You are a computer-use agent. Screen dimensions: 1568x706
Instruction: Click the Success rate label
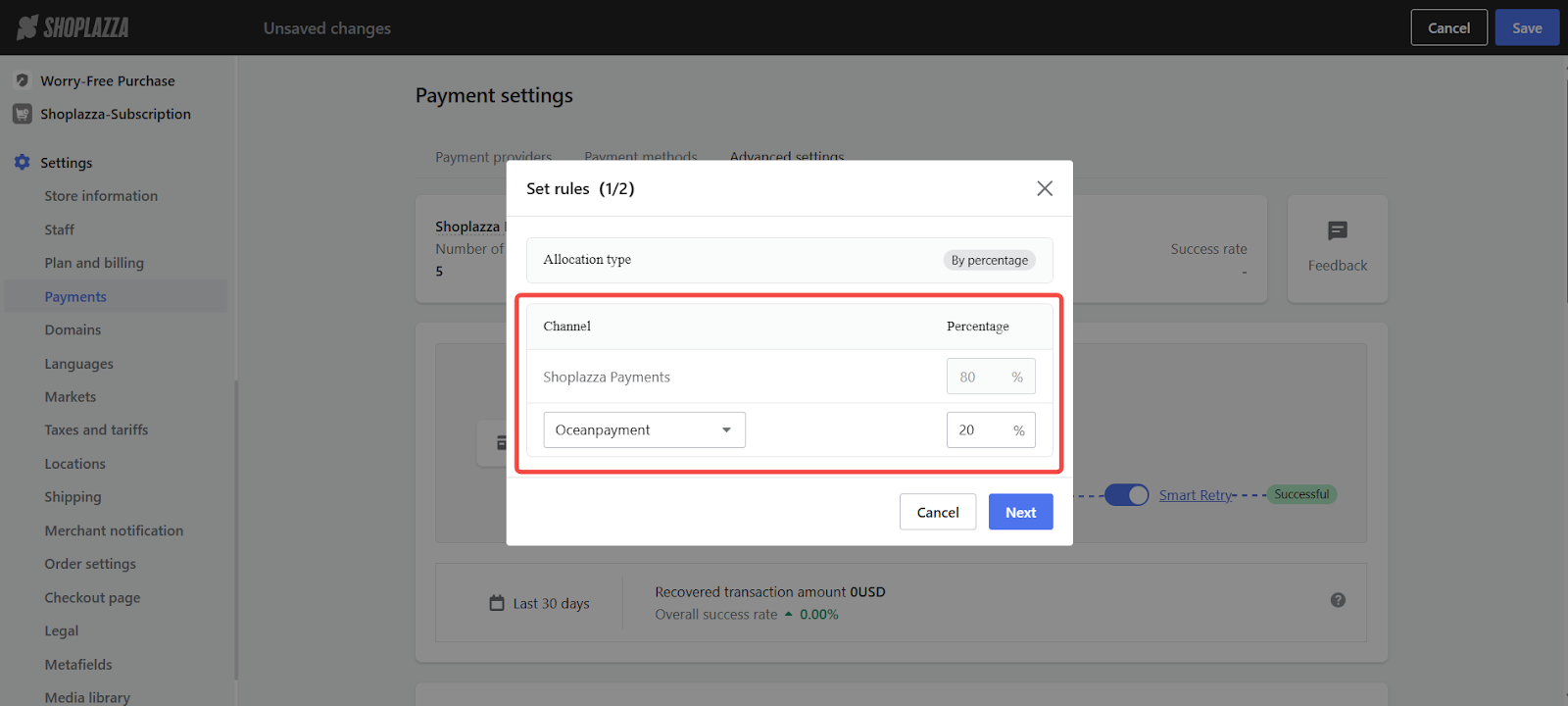coord(1208,249)
